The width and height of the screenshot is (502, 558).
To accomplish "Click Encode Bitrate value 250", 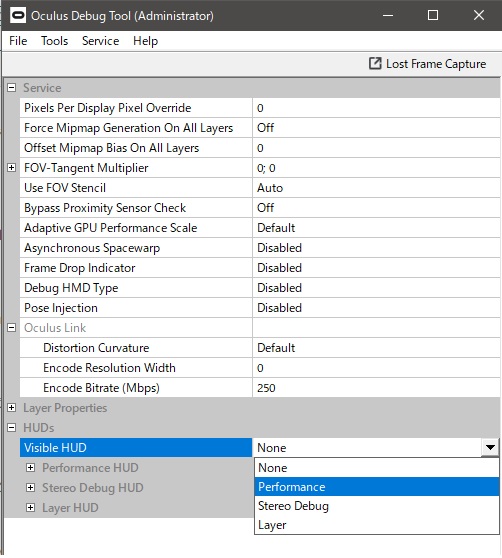I will click(376, 388).
